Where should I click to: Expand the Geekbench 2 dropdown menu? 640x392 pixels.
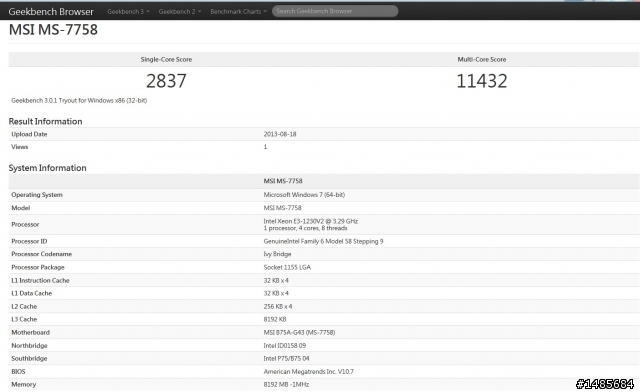tap(180, 11)
